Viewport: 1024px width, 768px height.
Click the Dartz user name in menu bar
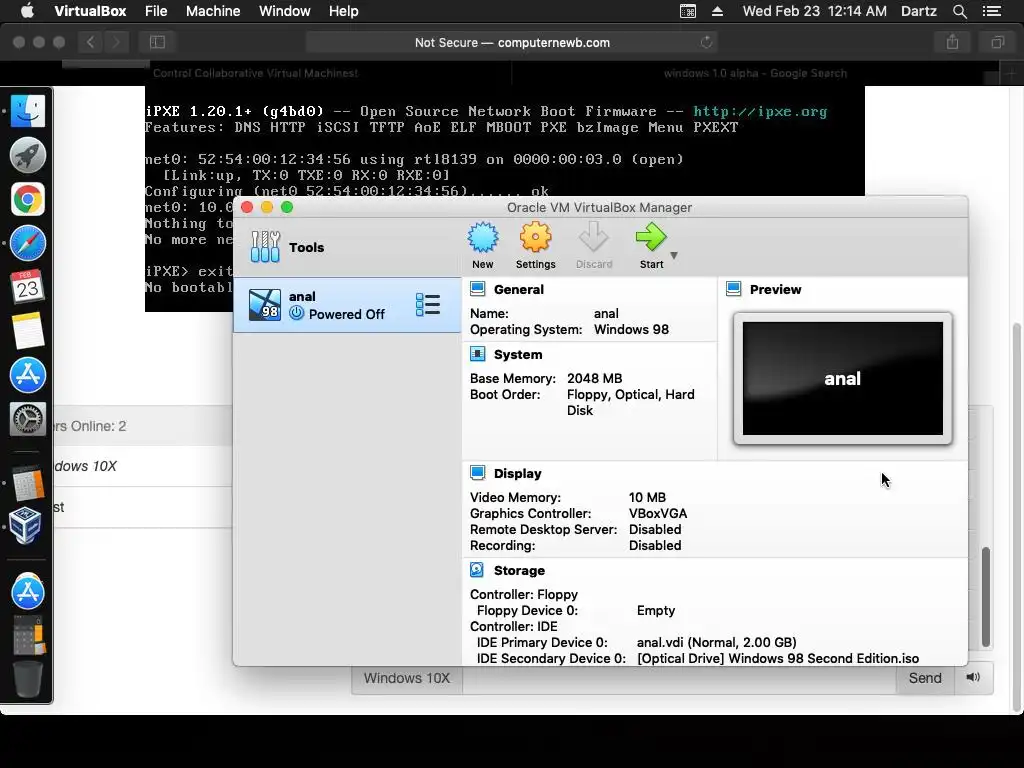tap(918, 11)
